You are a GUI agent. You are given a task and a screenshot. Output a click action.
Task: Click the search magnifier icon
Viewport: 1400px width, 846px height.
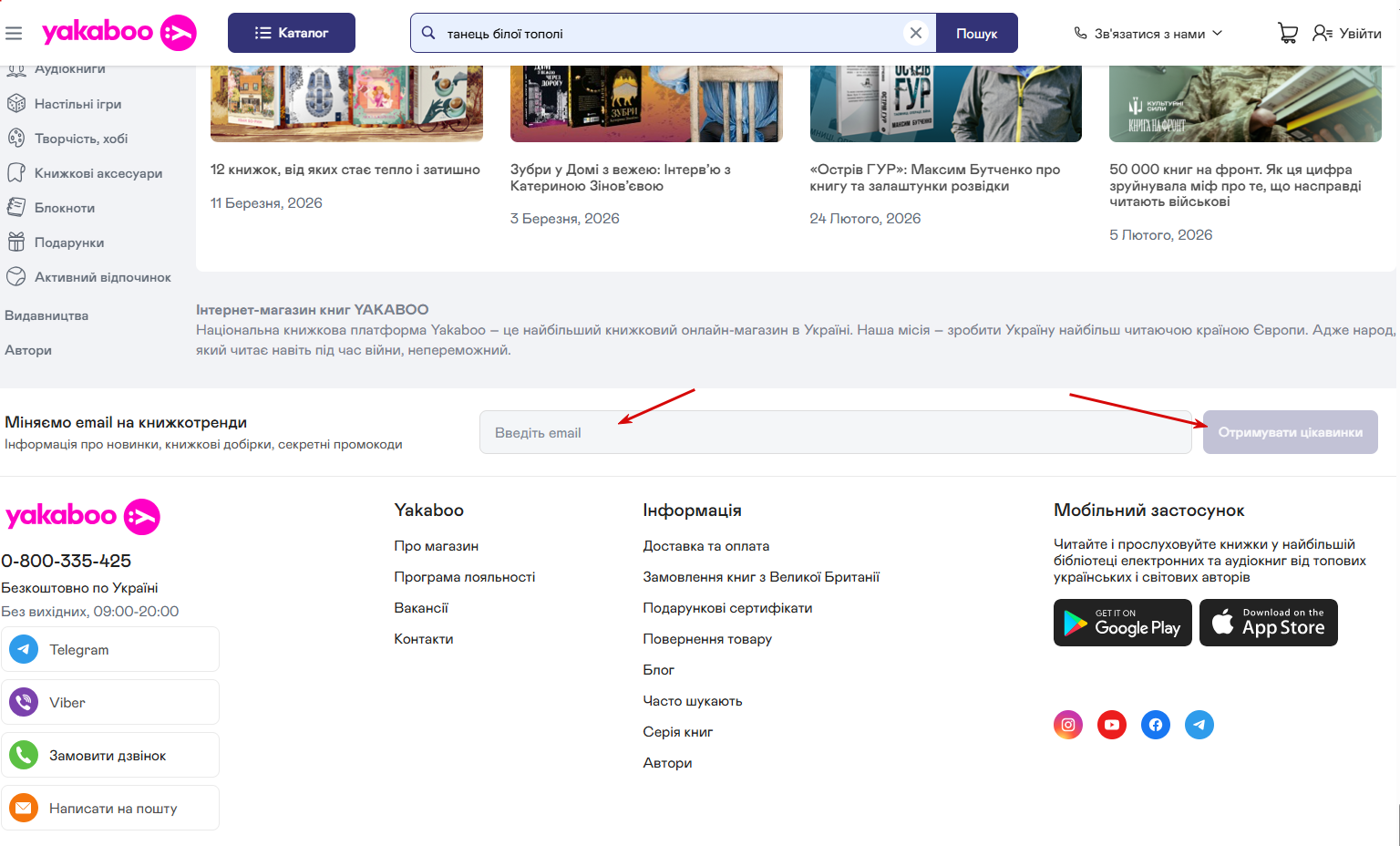coord(428,33)
